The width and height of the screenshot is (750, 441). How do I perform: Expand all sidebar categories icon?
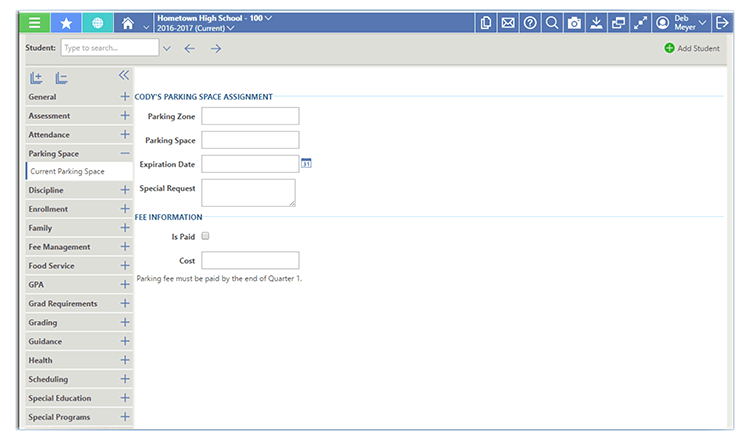(36, 77)
